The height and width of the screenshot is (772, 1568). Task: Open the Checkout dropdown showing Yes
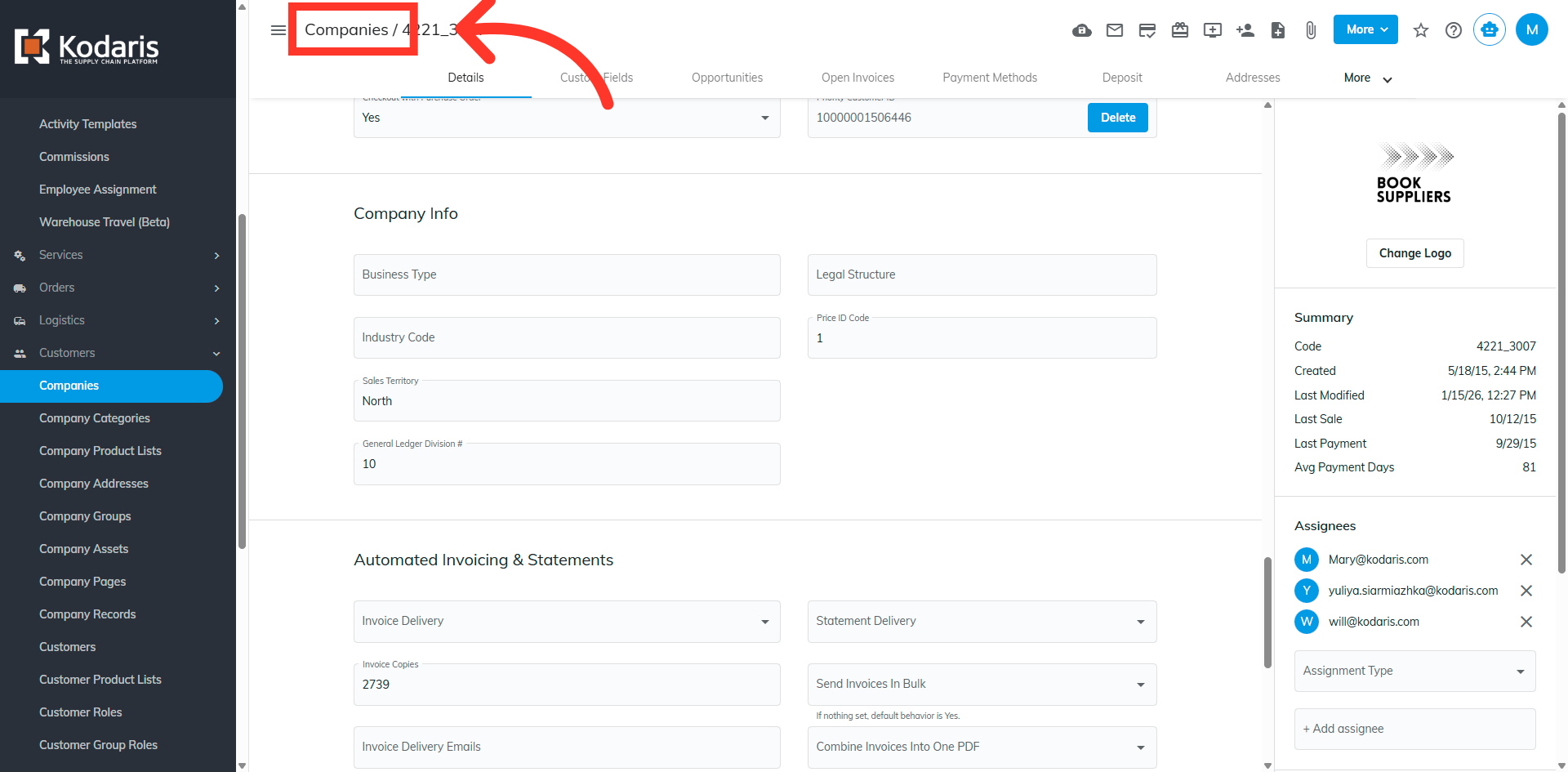tap(567, 118)
